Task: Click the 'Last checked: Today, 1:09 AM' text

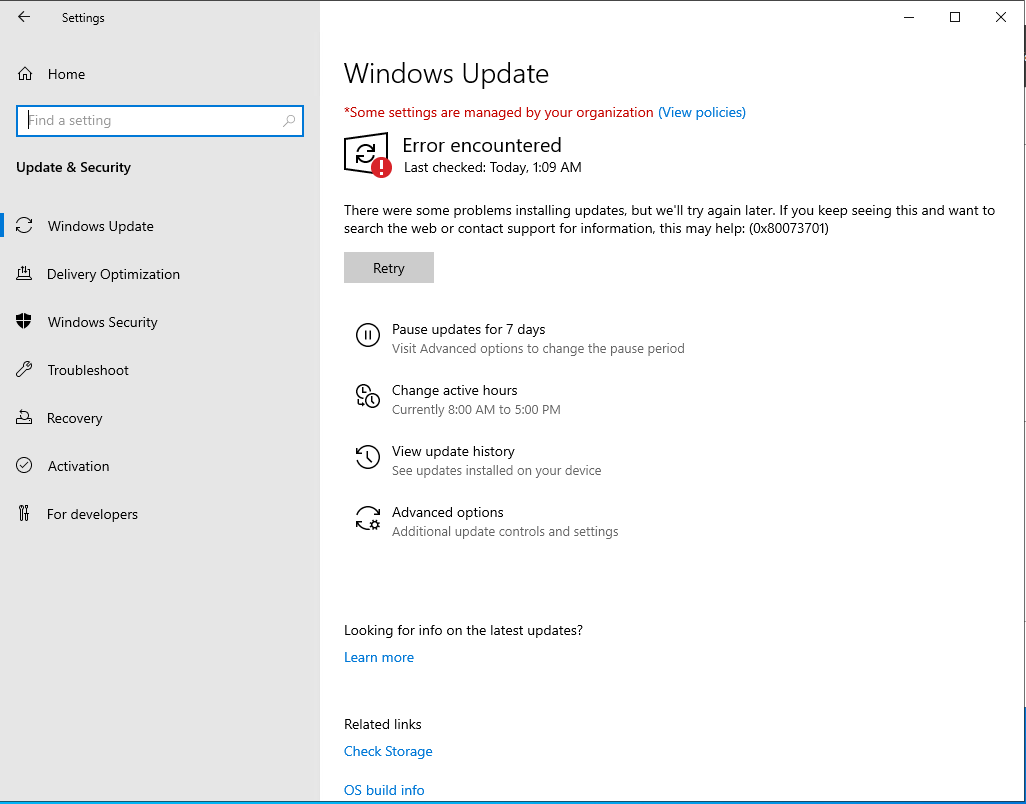Action: pos(493,167)
